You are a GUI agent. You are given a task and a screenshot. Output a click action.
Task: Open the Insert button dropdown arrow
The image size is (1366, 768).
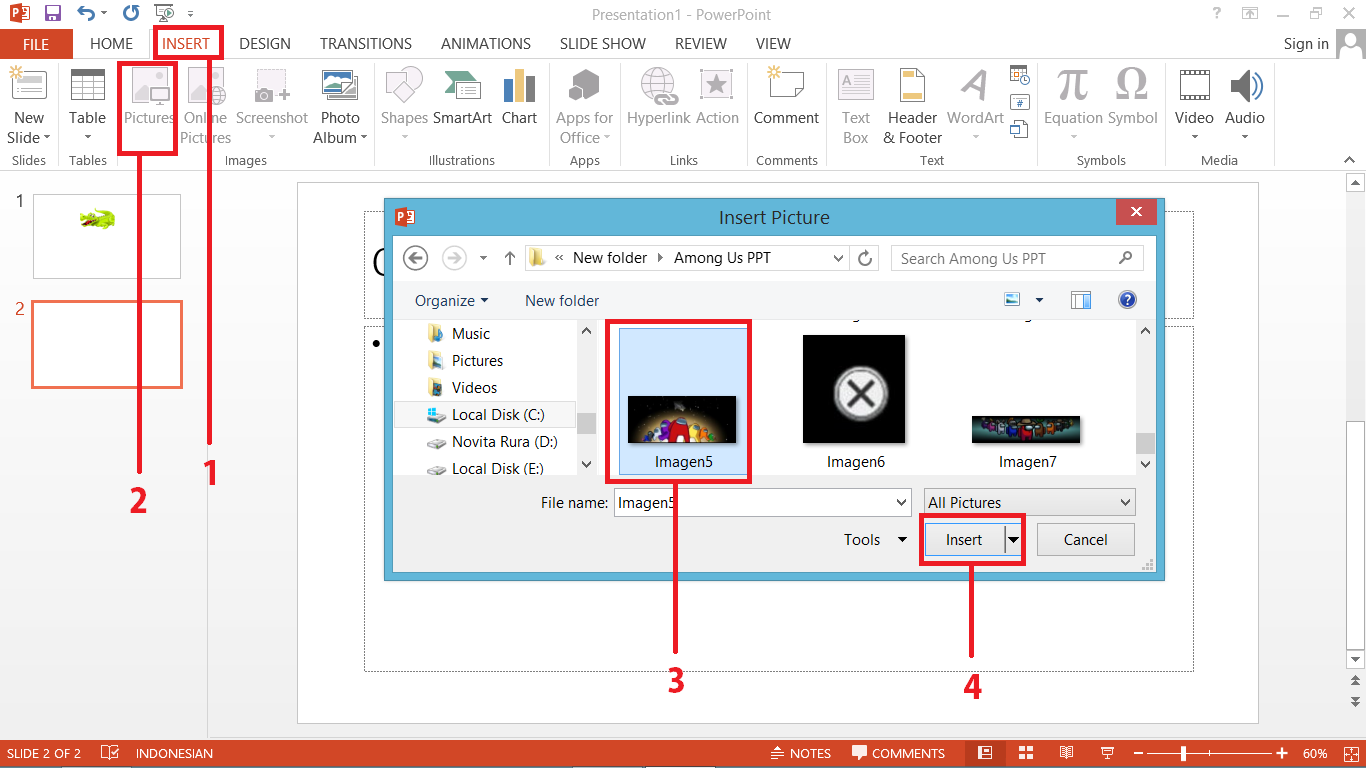(1014, 540)
